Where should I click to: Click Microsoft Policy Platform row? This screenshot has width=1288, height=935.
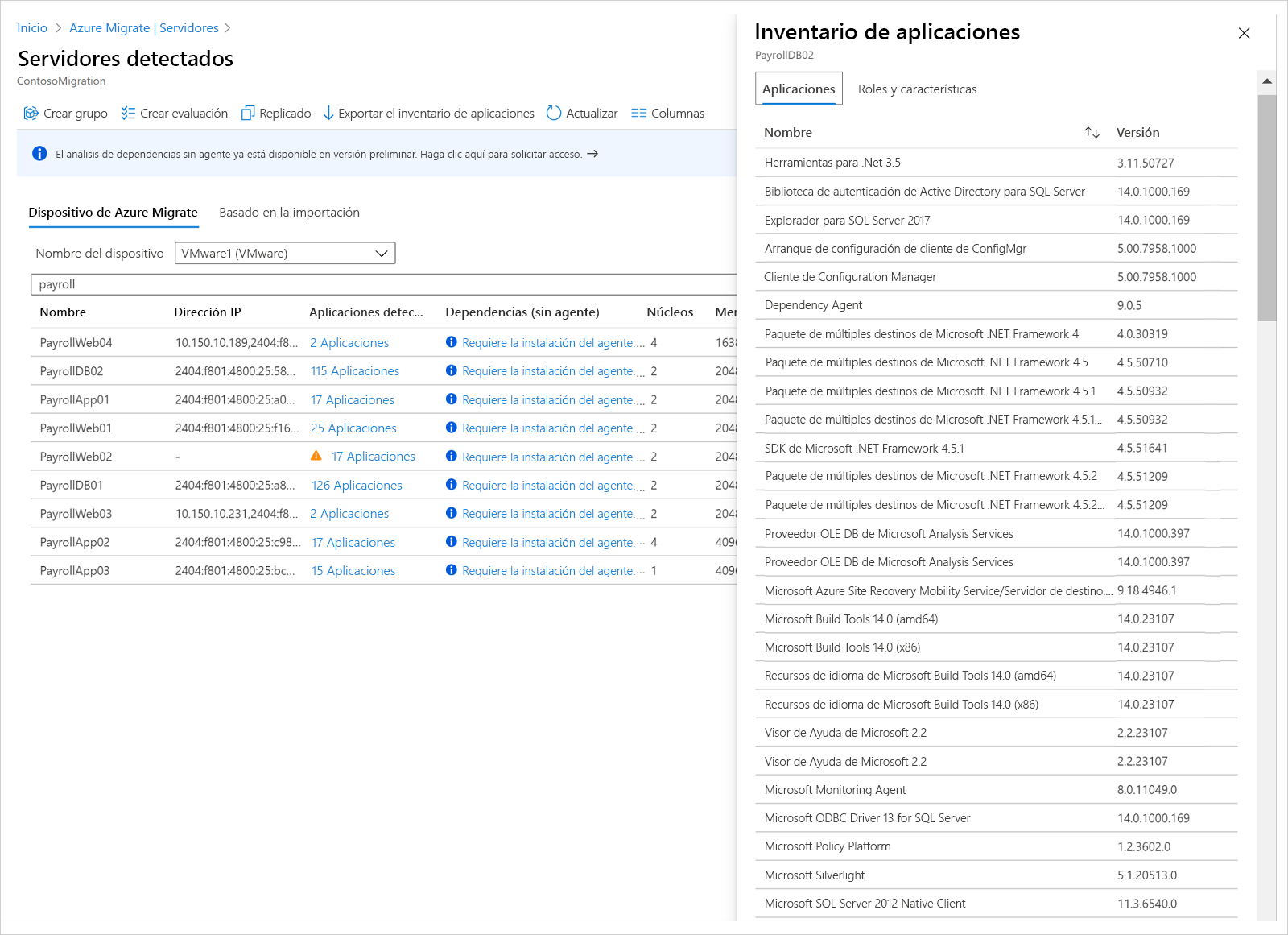996,846
